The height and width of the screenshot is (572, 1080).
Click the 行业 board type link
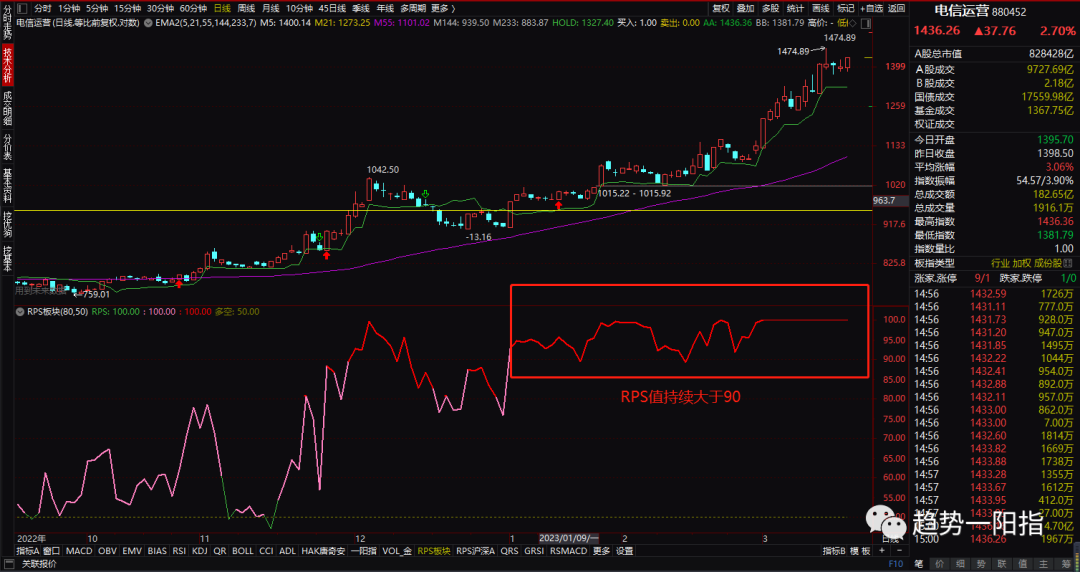click(1000, 263)
